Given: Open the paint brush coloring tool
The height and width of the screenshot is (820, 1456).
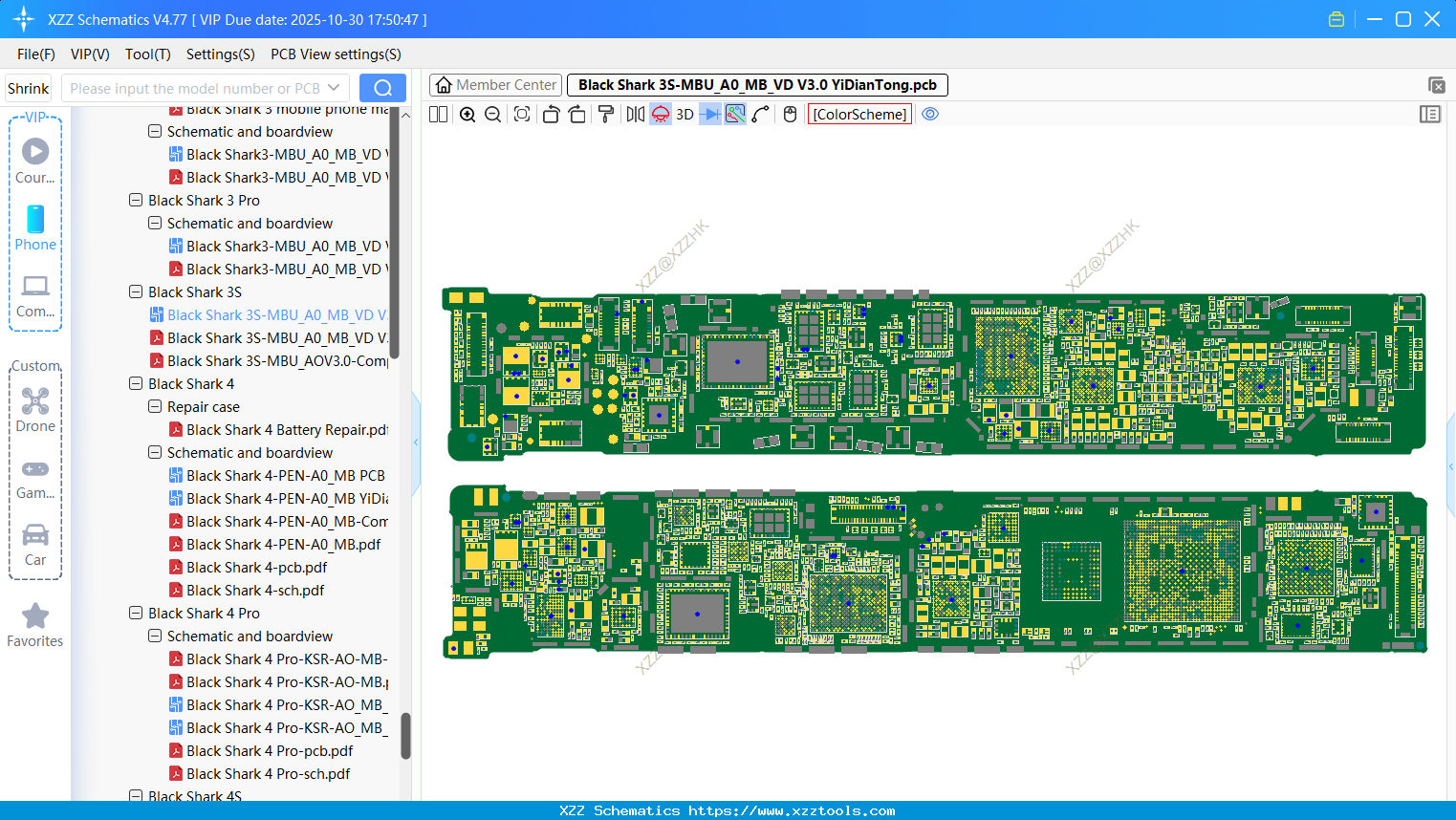Looking at the screenshot, I should (605, 114).
